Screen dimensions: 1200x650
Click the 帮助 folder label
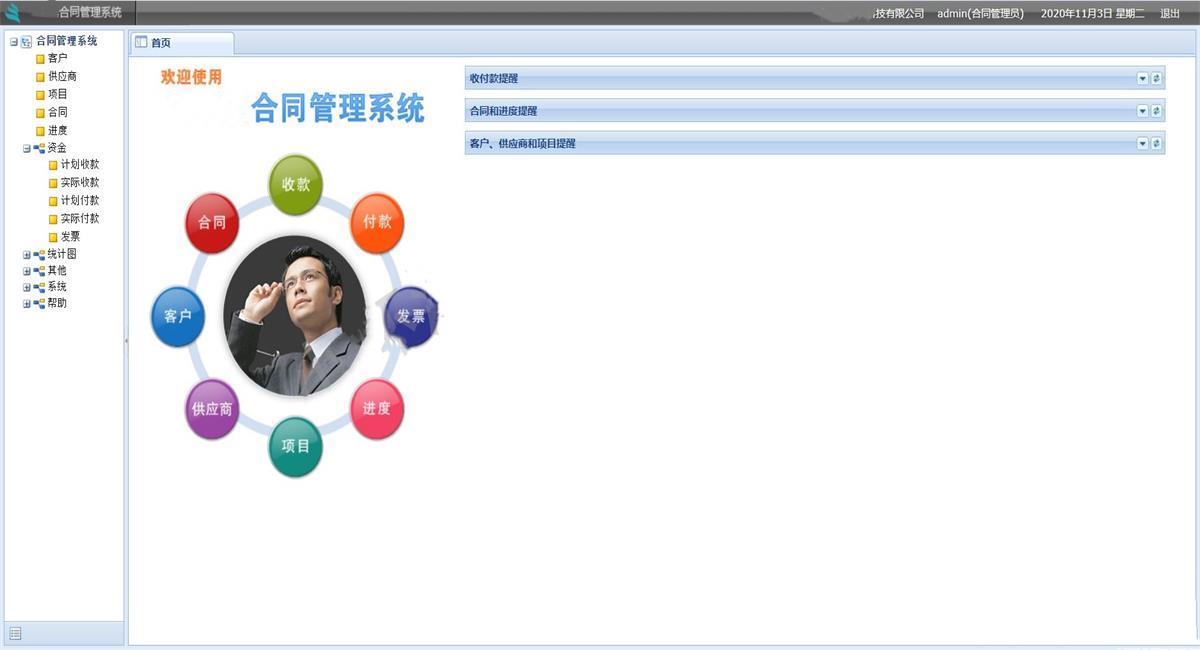pyautogui.click(x=57, y=303)
